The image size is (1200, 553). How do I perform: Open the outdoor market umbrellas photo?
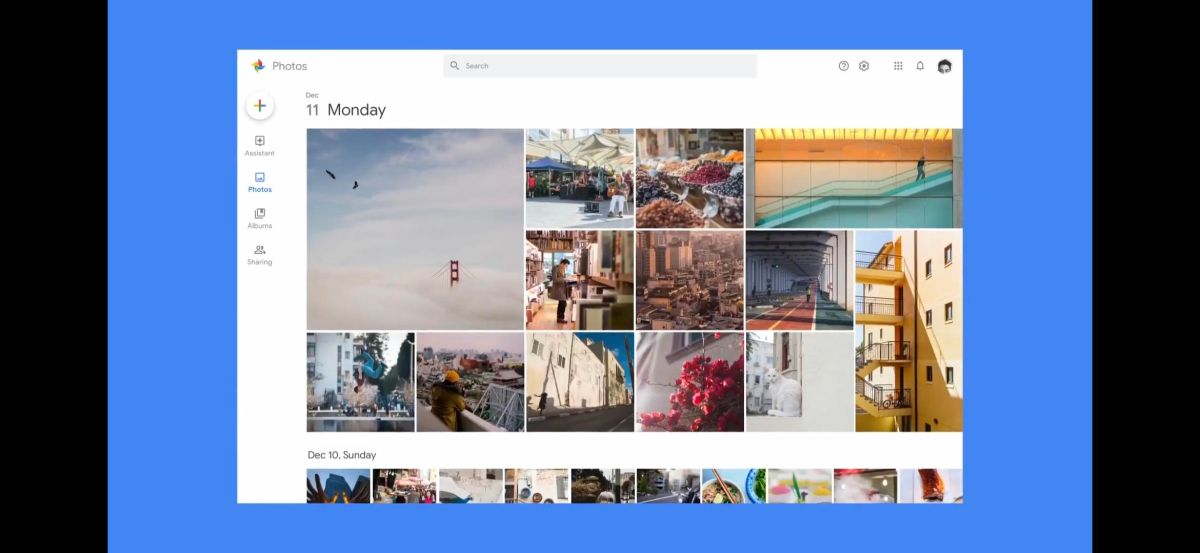pyautogui.click(x=580, y=178)
